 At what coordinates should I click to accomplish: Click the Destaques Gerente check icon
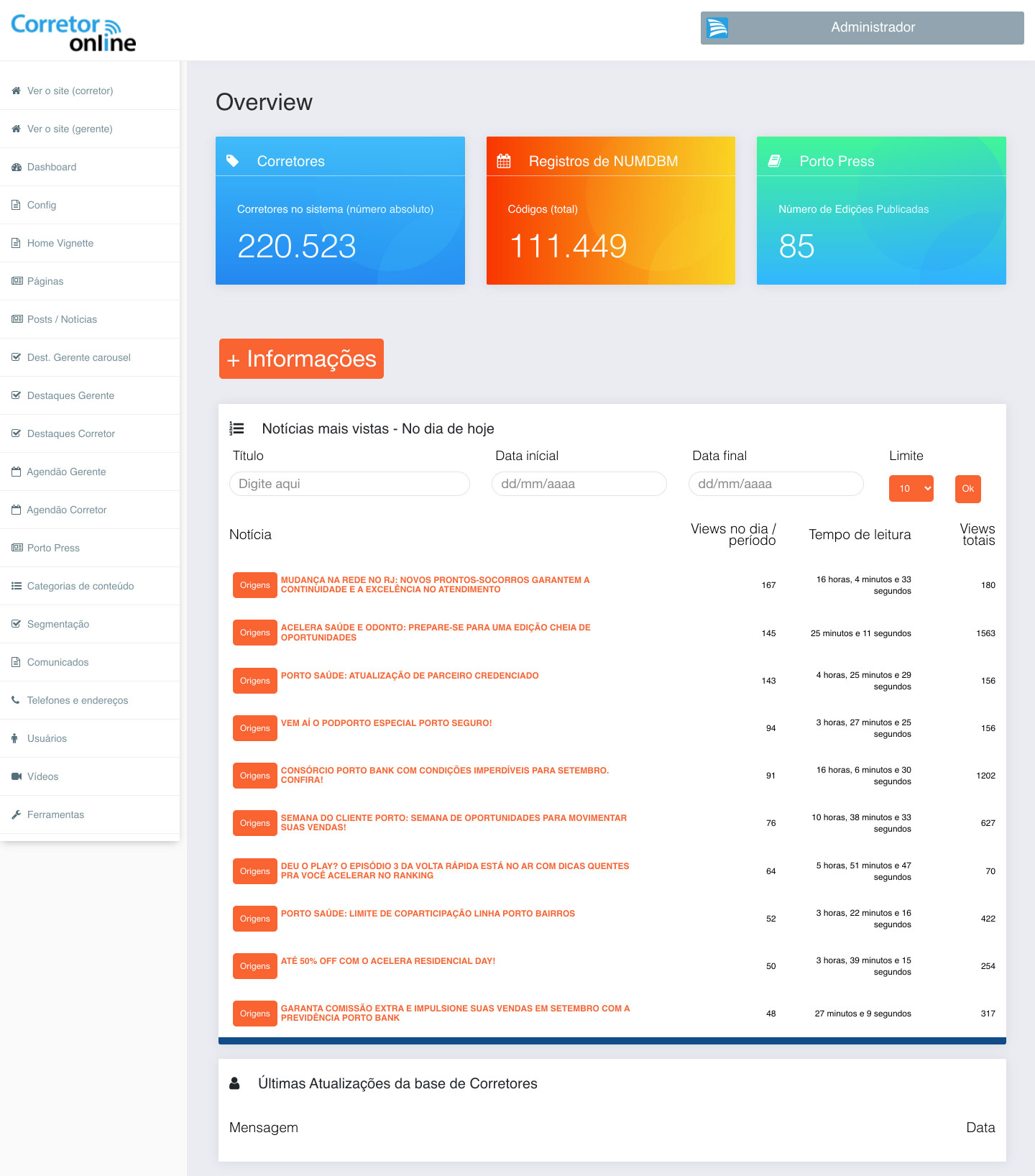[x=17, y=396]
